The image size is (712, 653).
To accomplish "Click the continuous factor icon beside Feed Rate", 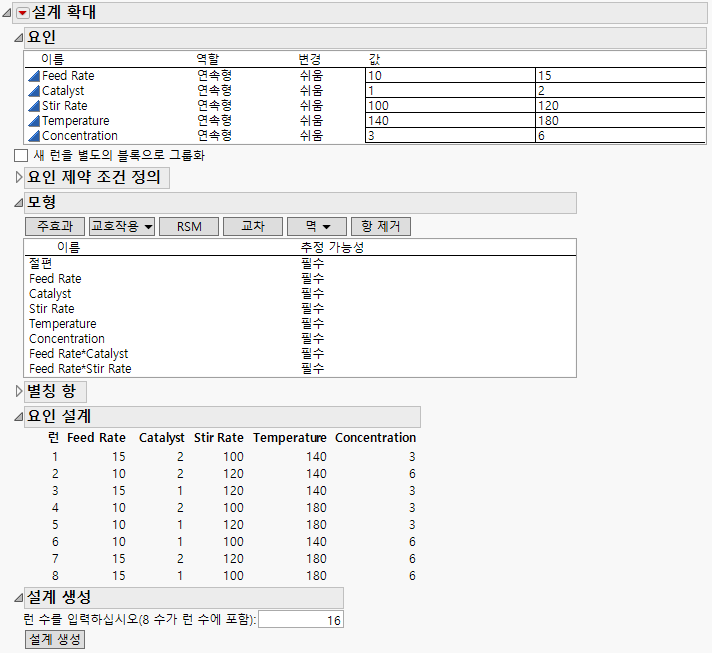I will [x=34, y=76].
